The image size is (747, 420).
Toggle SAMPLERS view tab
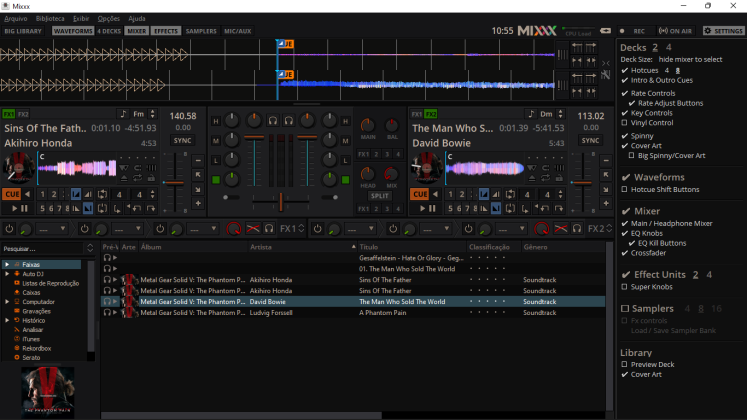tap(201, 31)
